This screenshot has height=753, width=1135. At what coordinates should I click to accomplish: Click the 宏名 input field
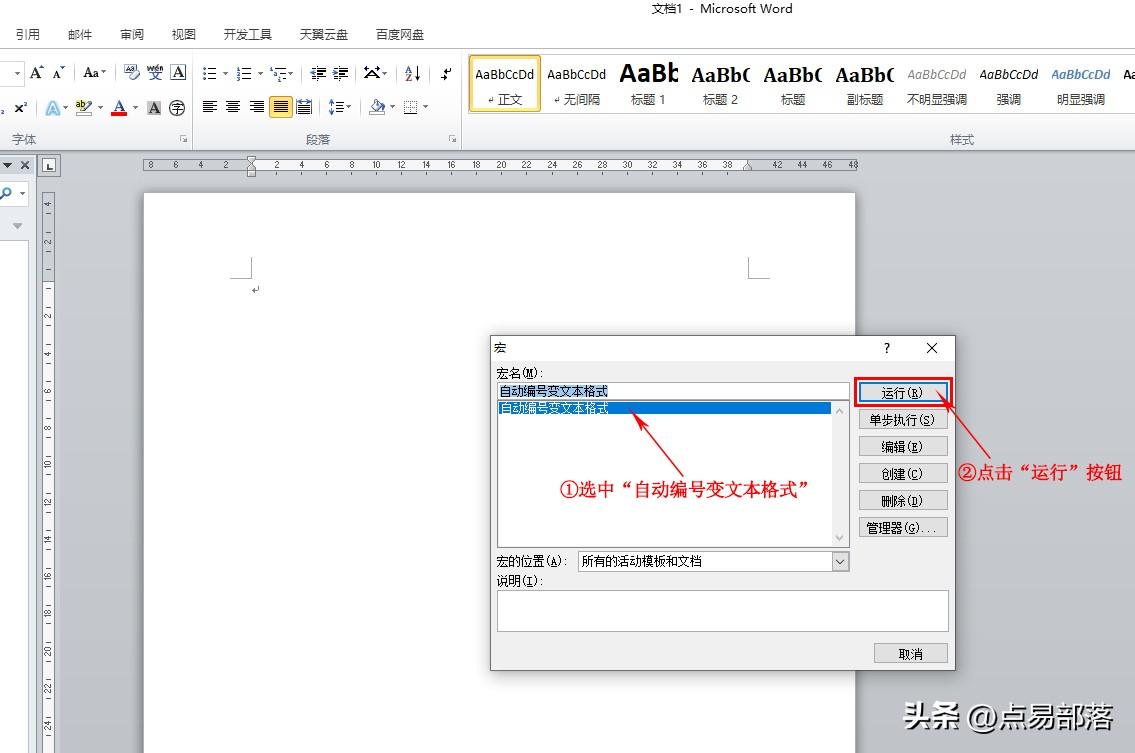tap(673, 391)
